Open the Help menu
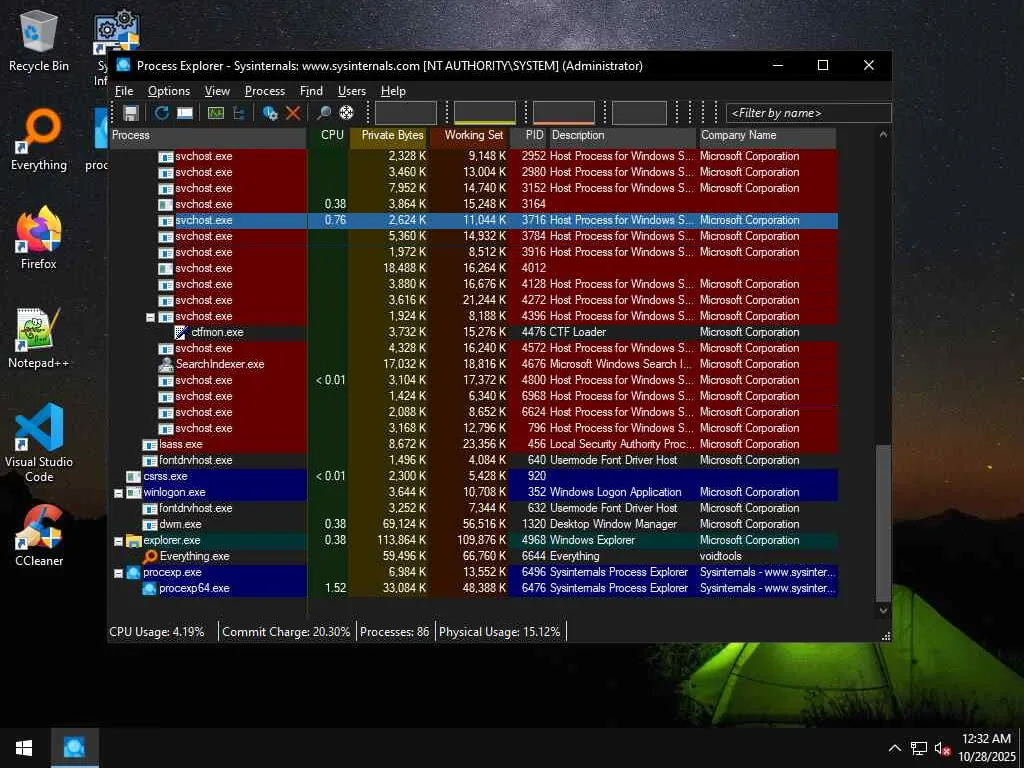Image resolution: width=1024 pixels, height=768 pixels. click(x=393, y=91)
